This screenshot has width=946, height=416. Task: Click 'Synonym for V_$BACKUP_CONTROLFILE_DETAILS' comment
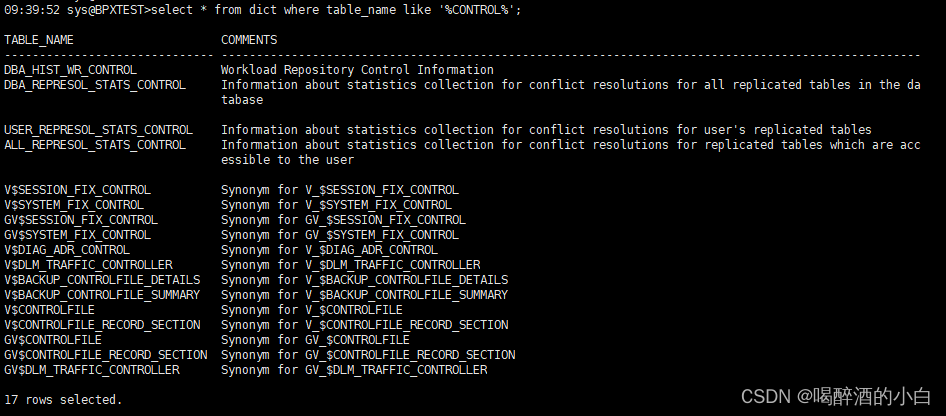[364, 280]
